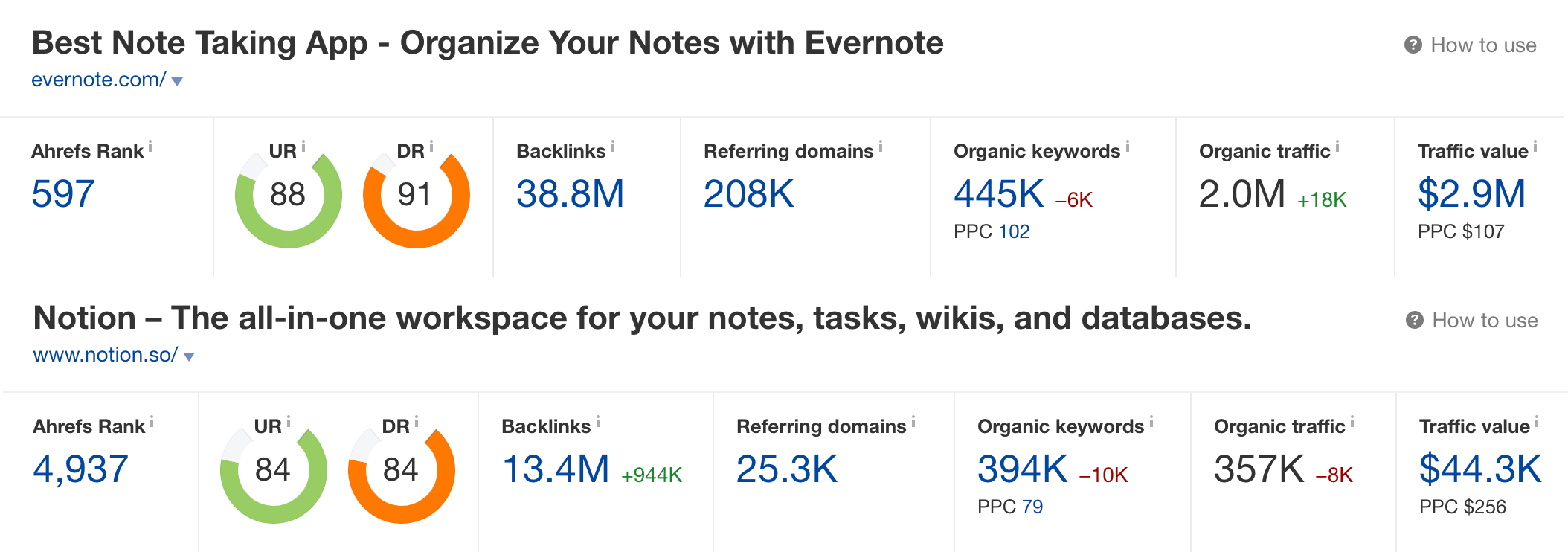Screen dimensions: 1568x552
Task: Click Evernote PPC keywords value 102
Action: [1014, 231]
